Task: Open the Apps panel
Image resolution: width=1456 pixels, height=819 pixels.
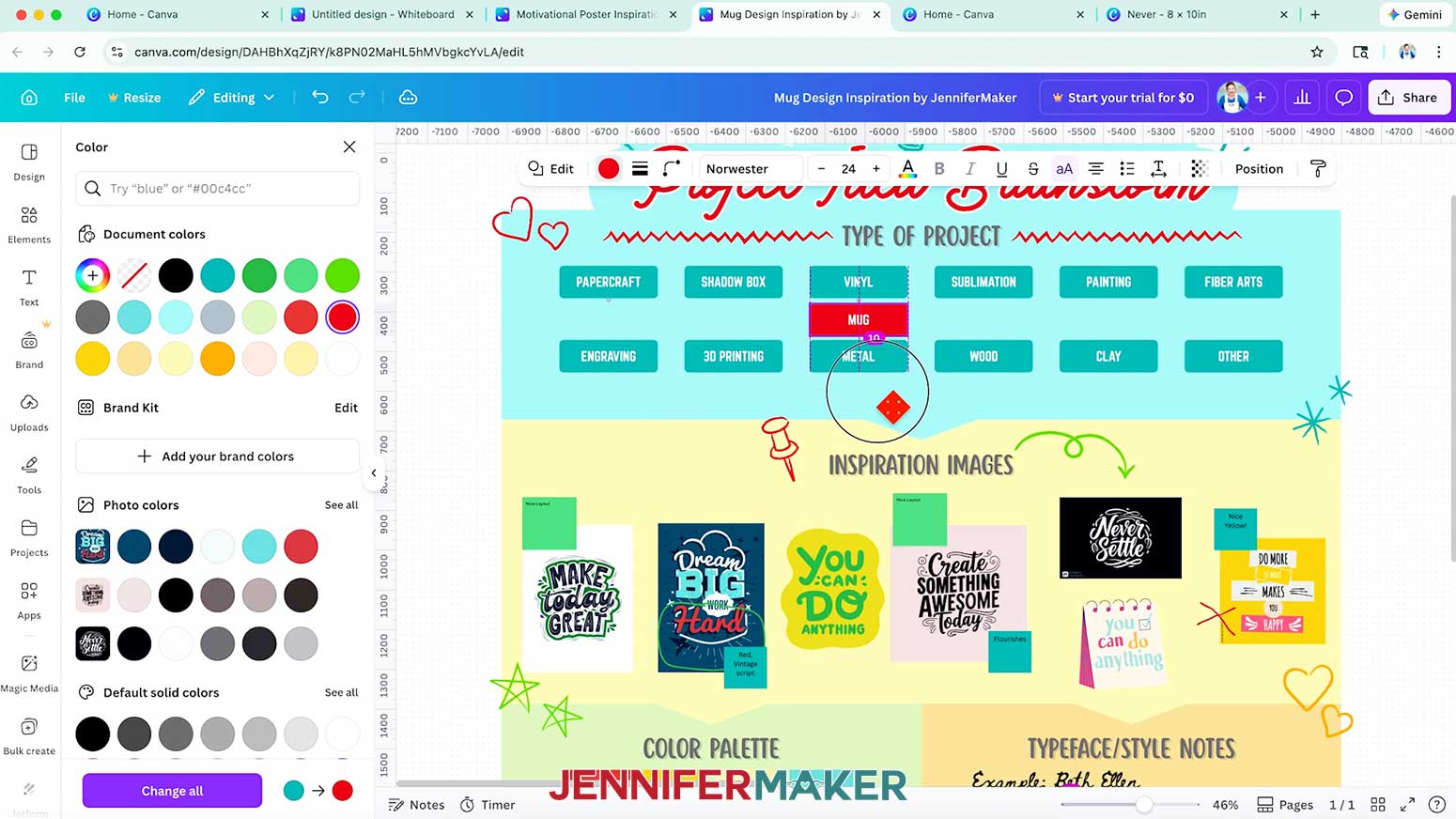Action: pos(29,601)
